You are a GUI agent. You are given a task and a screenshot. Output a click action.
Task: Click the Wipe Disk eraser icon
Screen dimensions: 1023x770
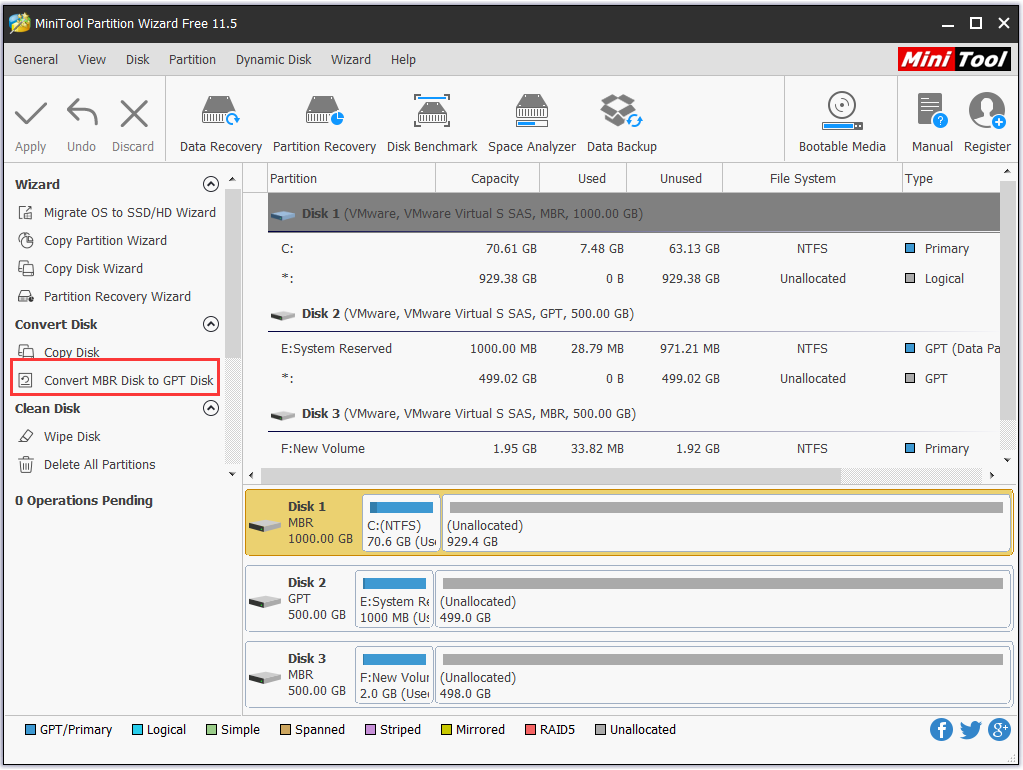[x=25, y=437]
